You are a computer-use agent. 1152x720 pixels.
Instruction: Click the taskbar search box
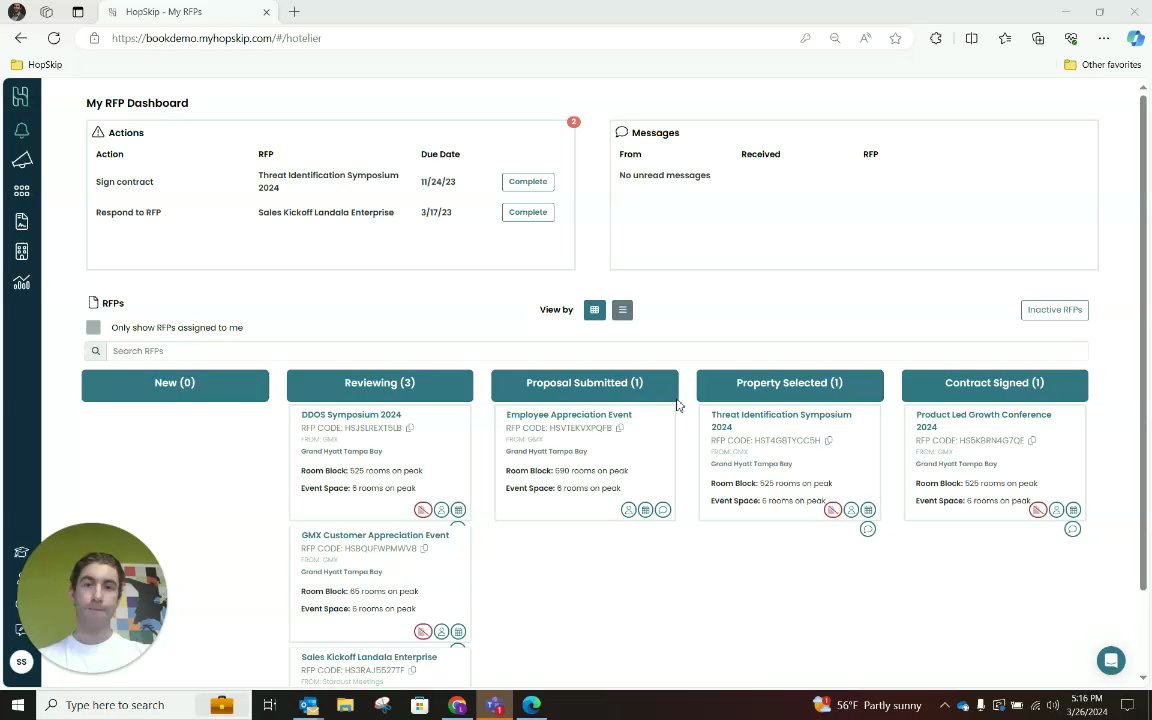pyautogui.click(x=144, y=705)
